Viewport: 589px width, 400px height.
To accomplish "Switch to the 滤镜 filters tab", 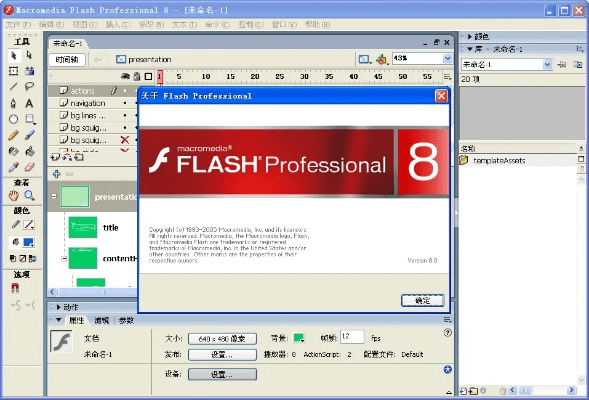I will click(101, 320).
